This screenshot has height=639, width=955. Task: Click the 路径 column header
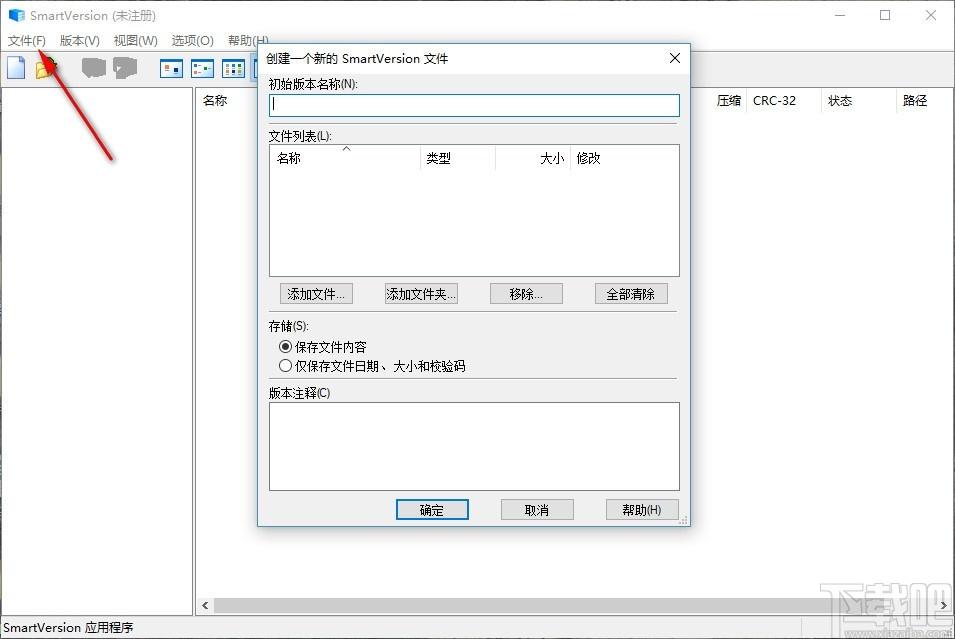tap(915, 101)
